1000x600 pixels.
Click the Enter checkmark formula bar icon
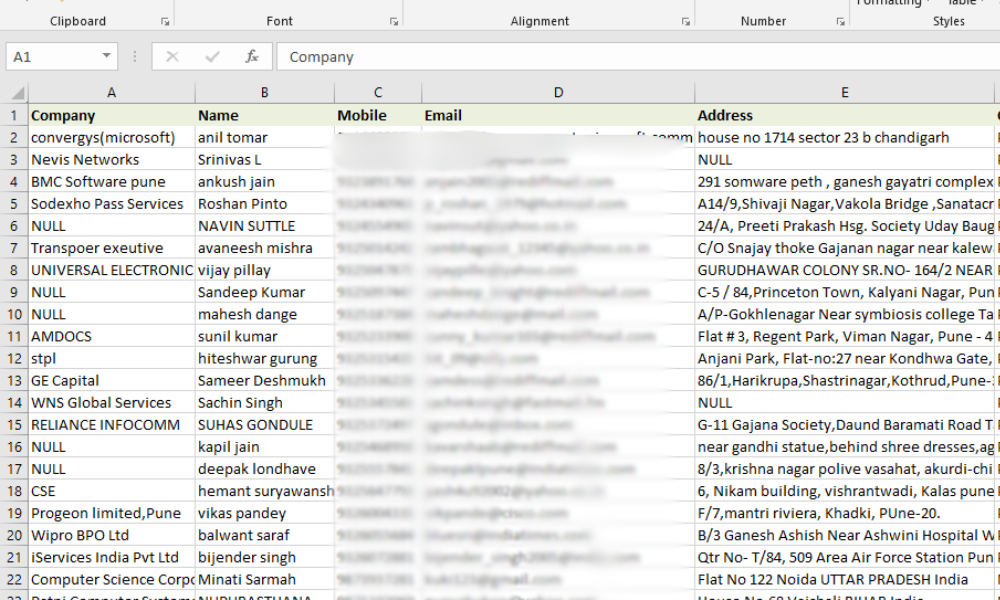(212, 57)
